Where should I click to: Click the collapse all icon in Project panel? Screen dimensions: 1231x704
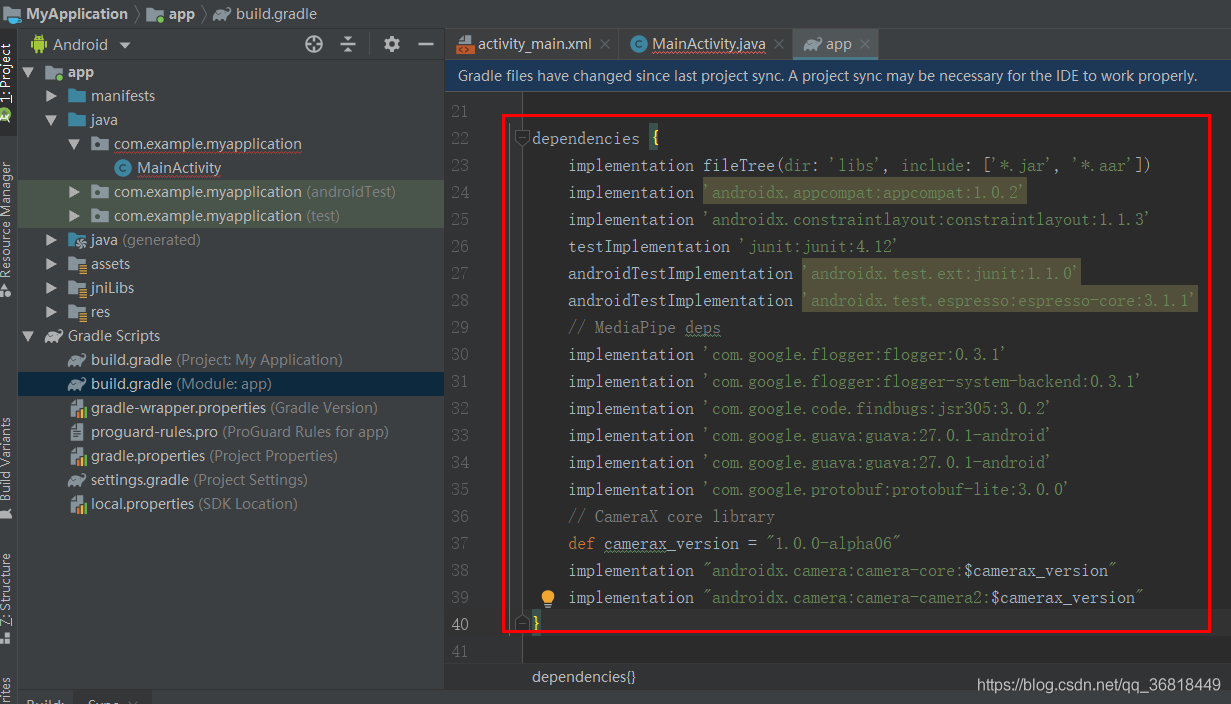(x=348, y=44)
